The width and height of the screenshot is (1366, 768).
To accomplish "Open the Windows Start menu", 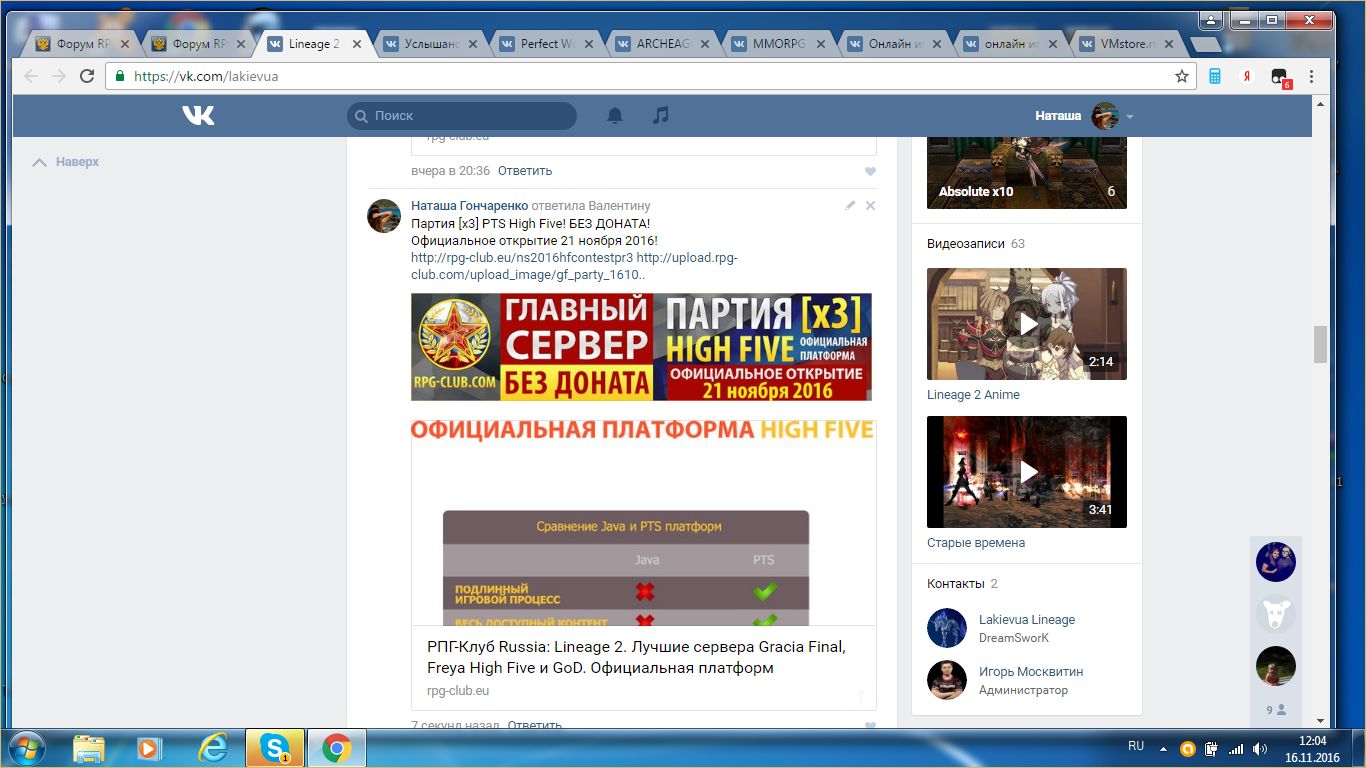I will tap(25, 748).
